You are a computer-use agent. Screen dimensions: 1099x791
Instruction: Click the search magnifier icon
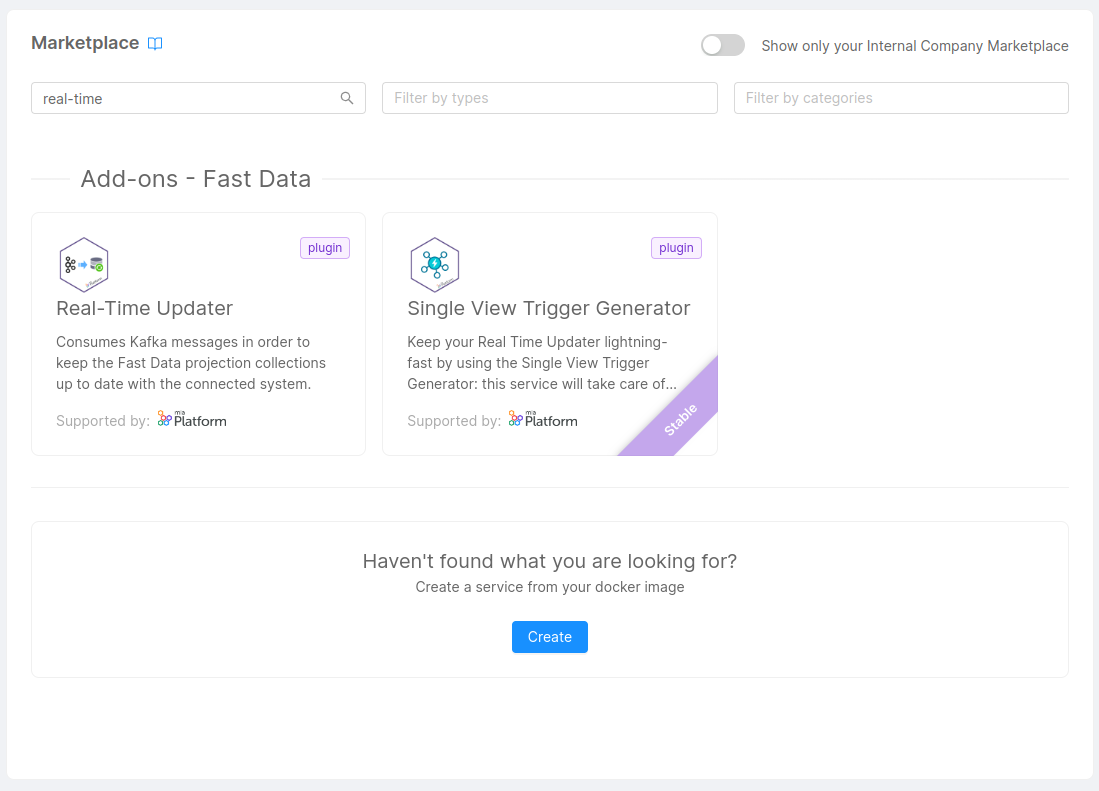pos(347,98)
